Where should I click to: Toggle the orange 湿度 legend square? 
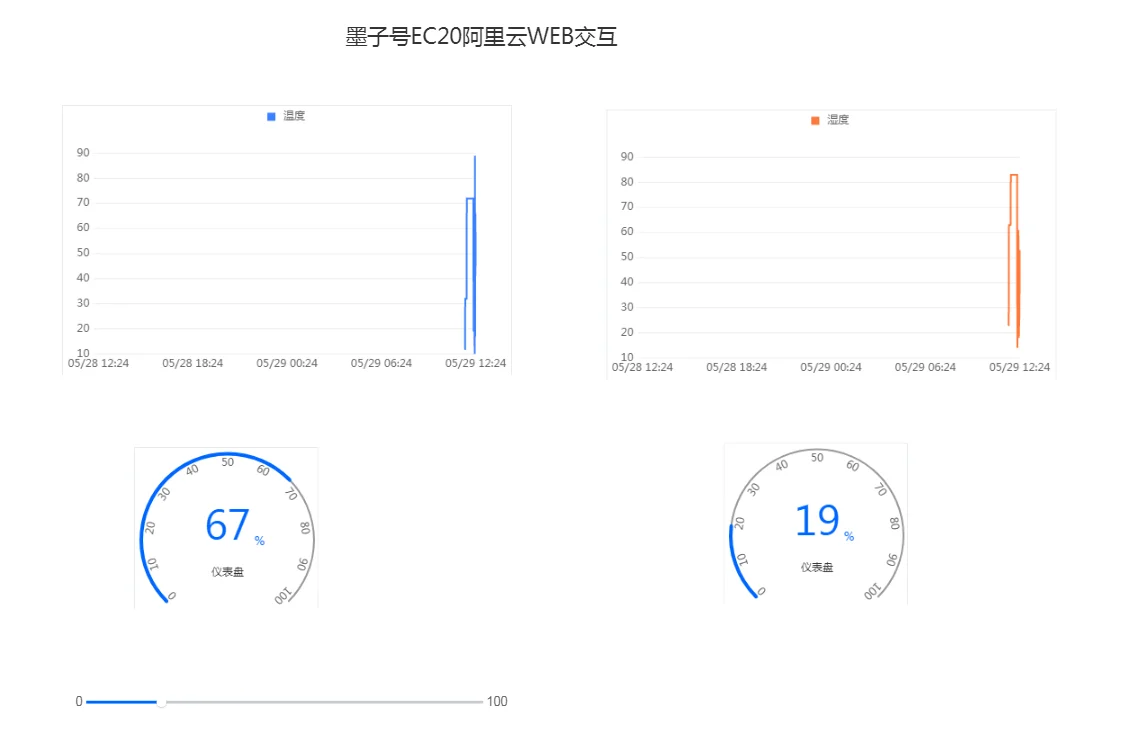pos(815,120)
